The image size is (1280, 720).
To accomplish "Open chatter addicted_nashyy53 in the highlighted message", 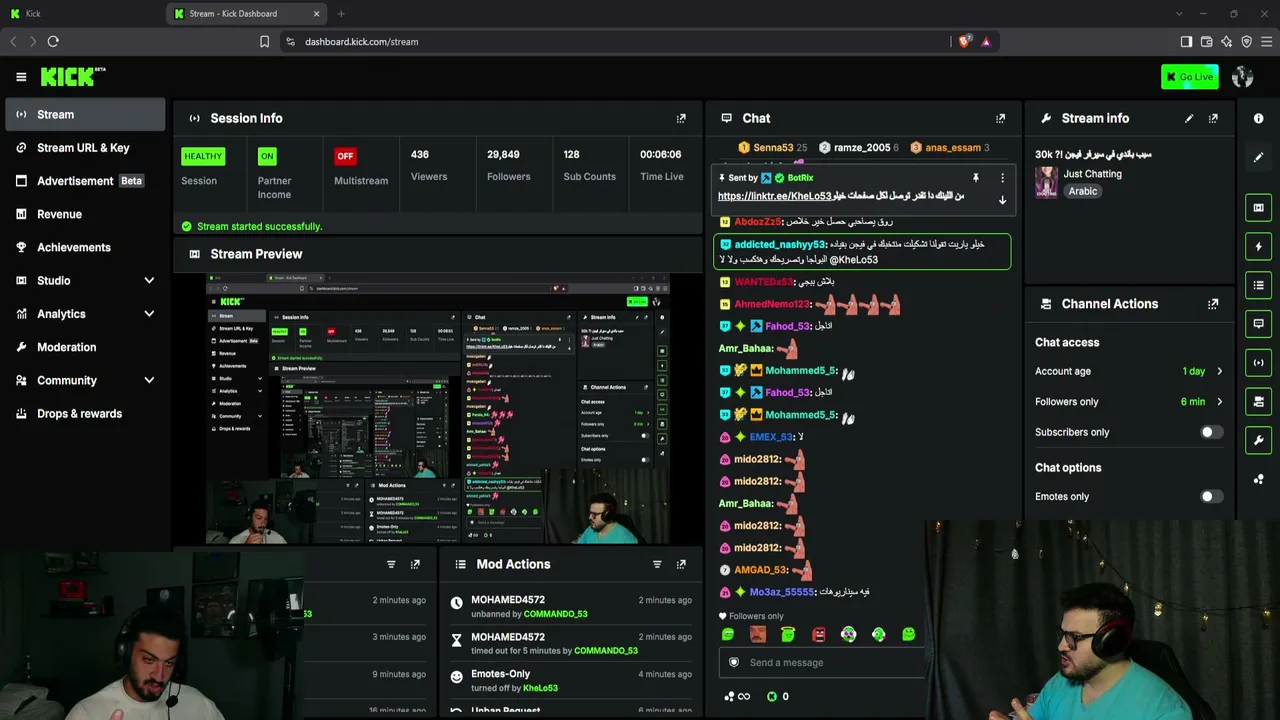I will coord(780,244).
